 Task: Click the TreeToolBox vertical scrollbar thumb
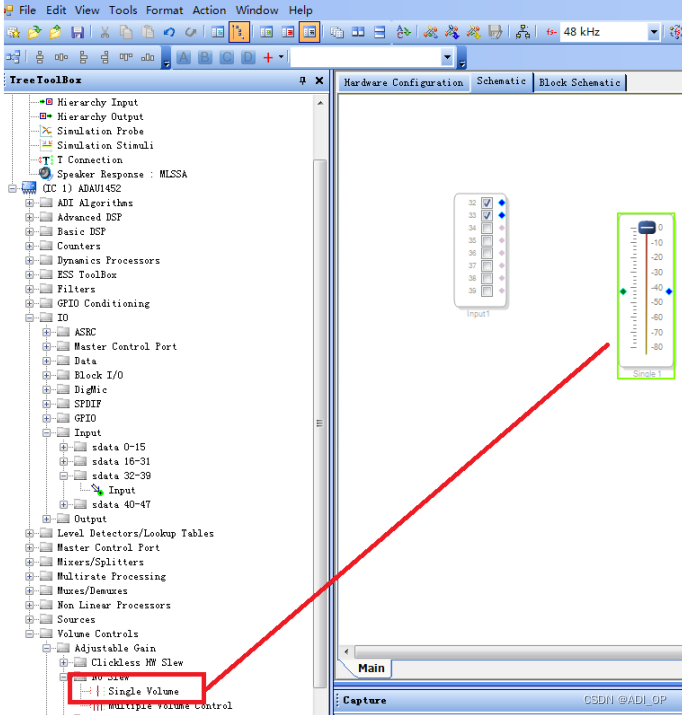pos(320,423)
